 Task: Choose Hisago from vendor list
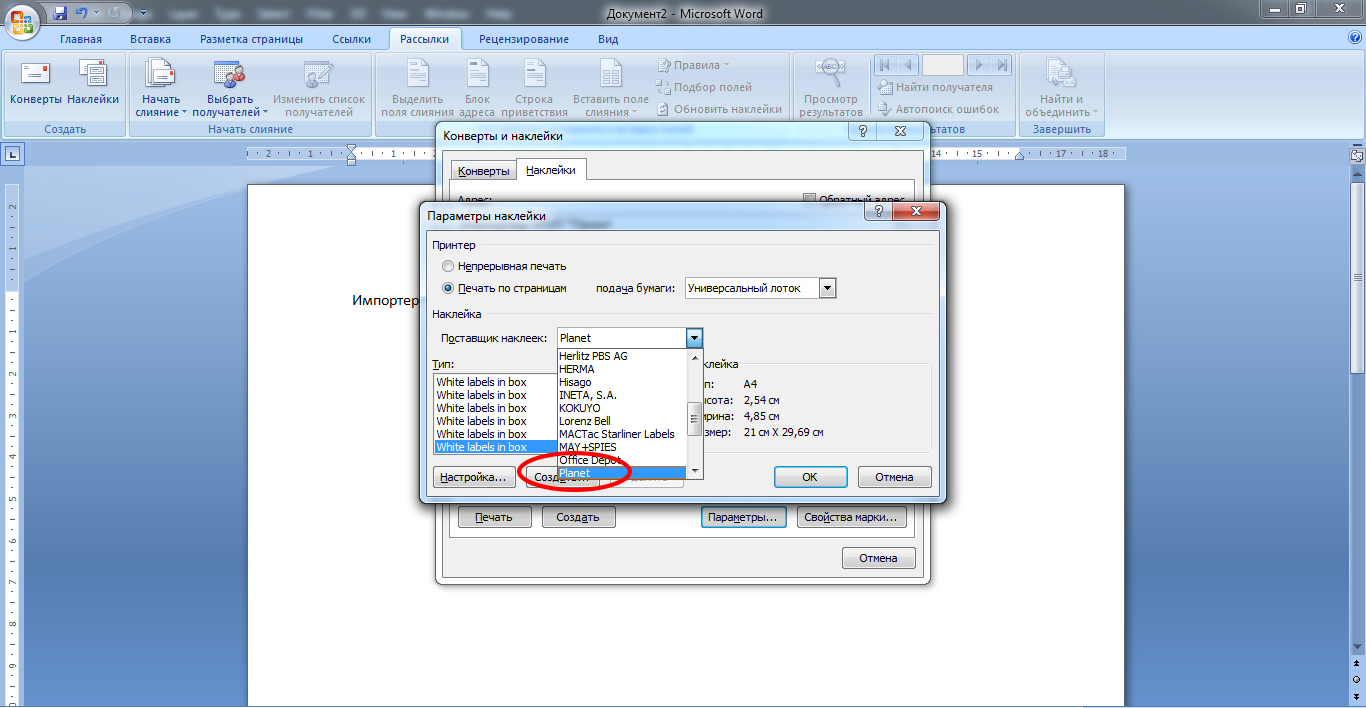[622, 382]
